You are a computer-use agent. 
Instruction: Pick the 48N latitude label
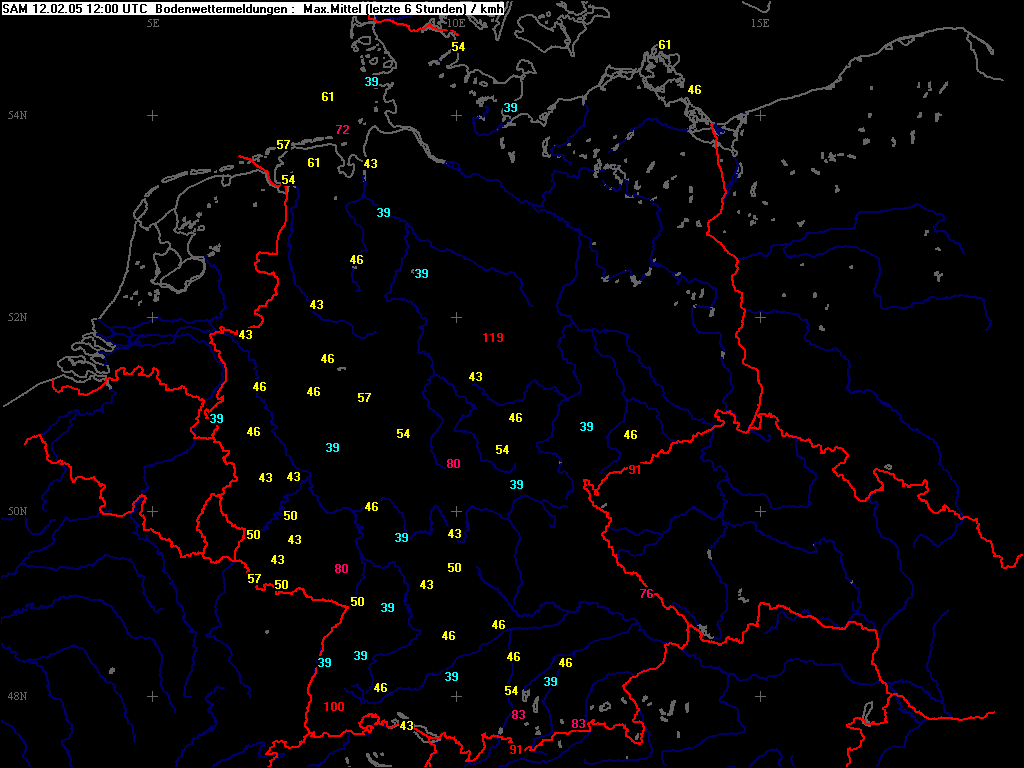17,697
